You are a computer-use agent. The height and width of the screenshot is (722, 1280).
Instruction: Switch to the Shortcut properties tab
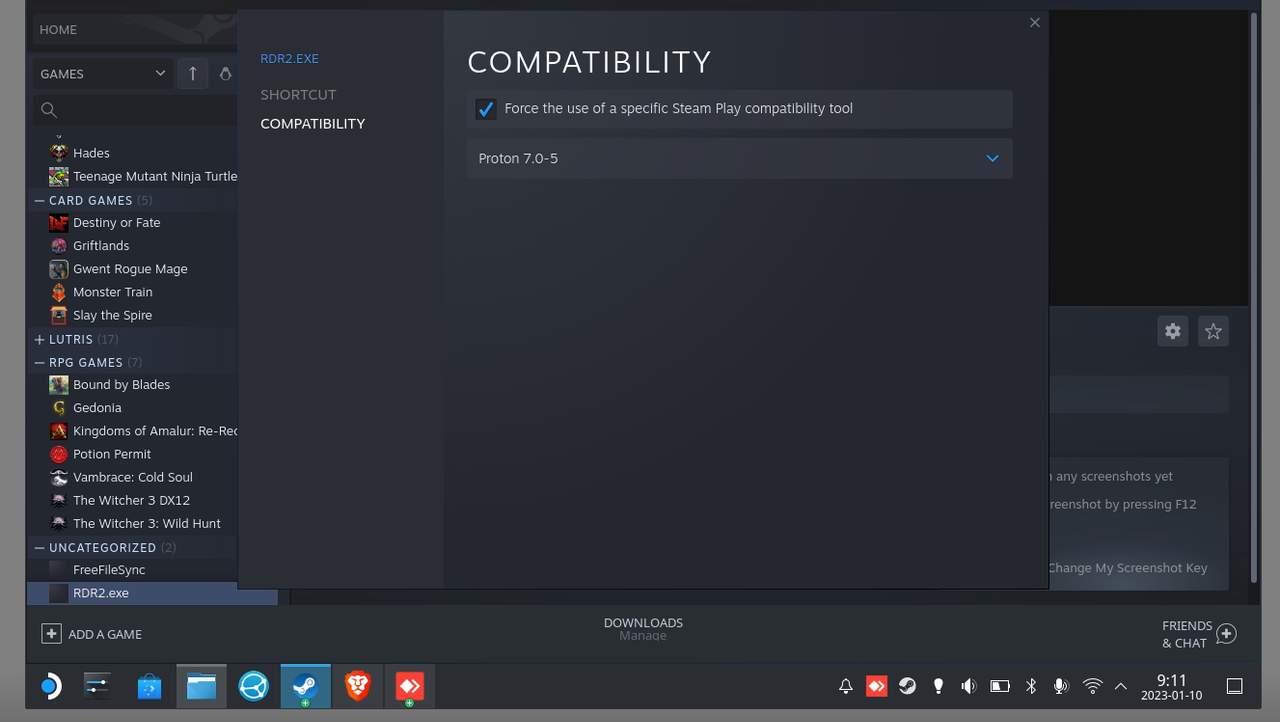click(298, 94)
